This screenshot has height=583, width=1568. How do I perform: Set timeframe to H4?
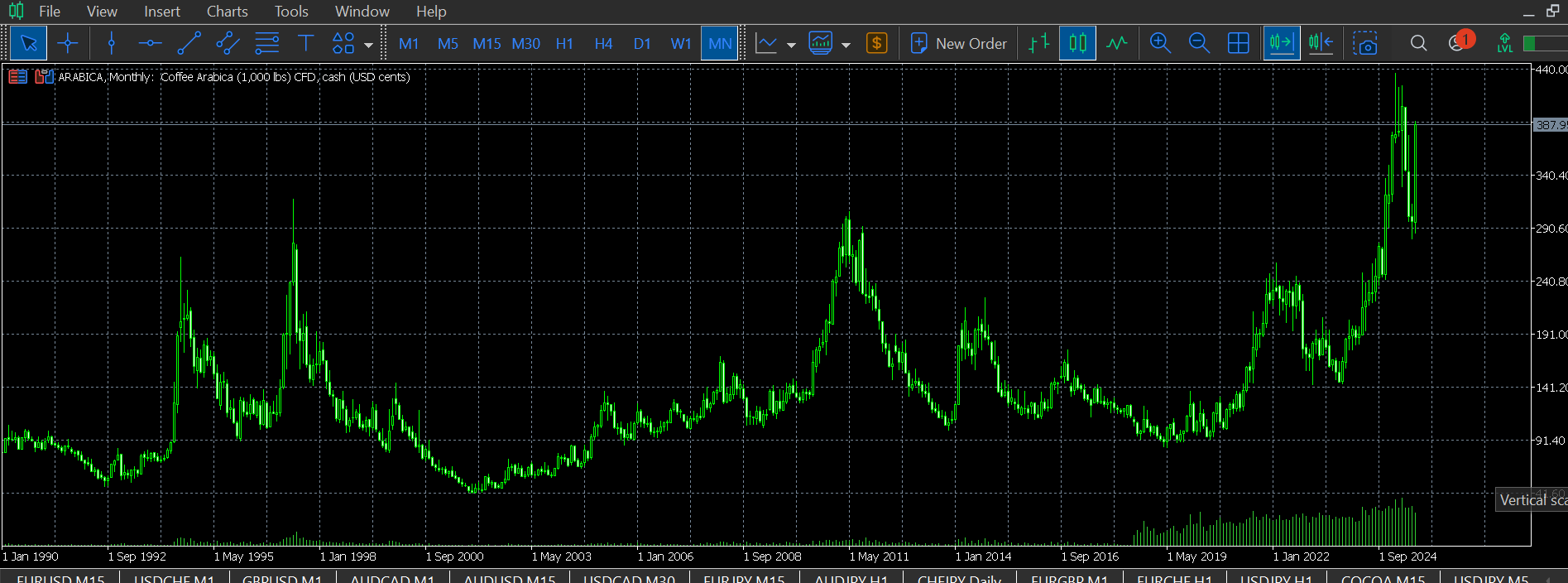click(603, 43)
